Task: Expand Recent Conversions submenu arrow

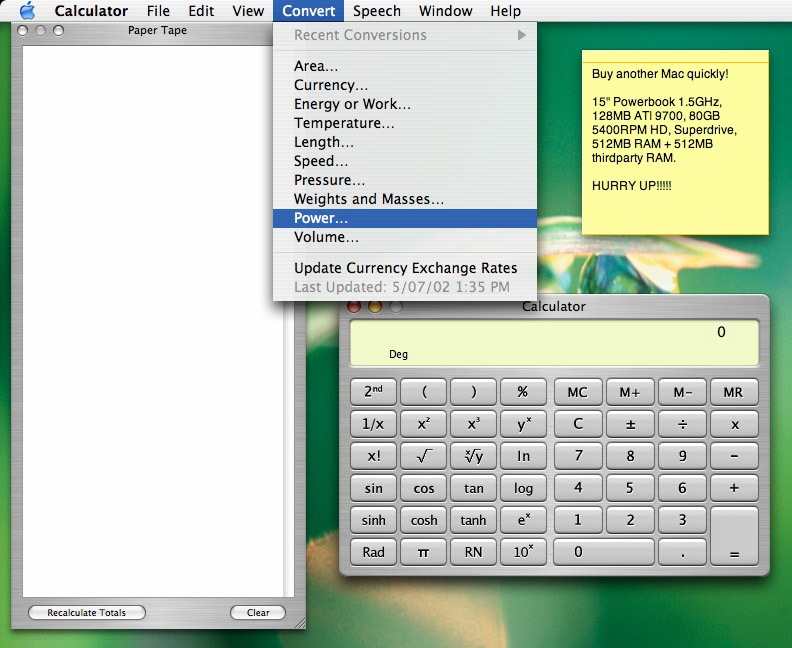Action: [521, 35]
